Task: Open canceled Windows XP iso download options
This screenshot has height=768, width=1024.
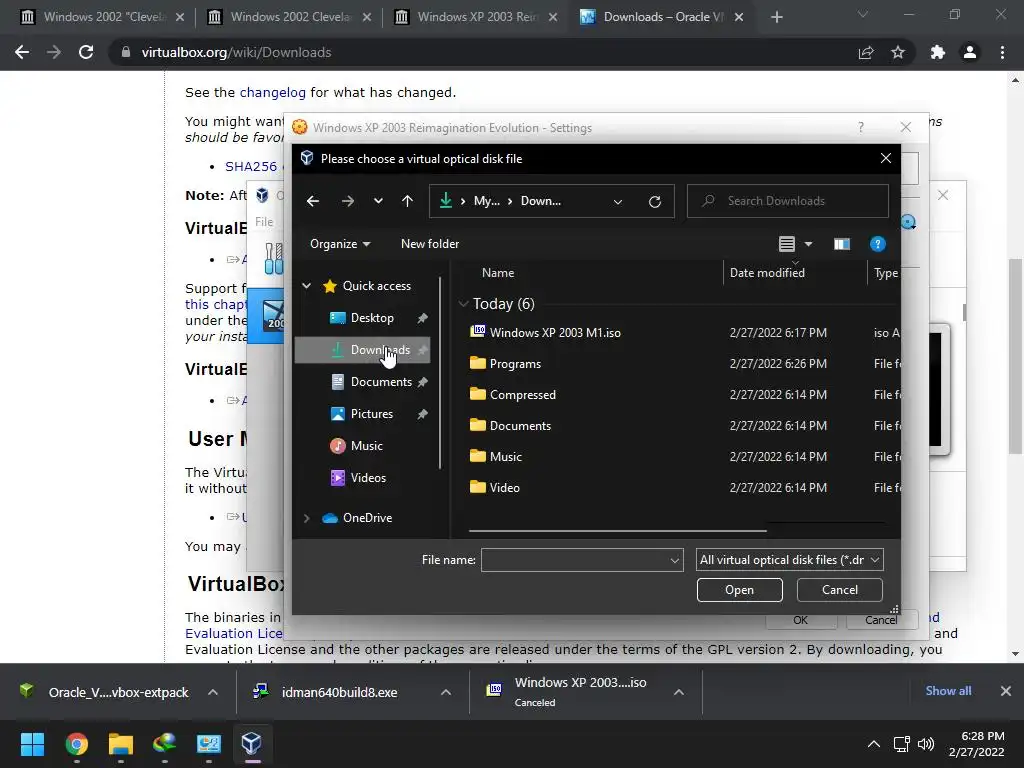Action: tap(679, 692)
